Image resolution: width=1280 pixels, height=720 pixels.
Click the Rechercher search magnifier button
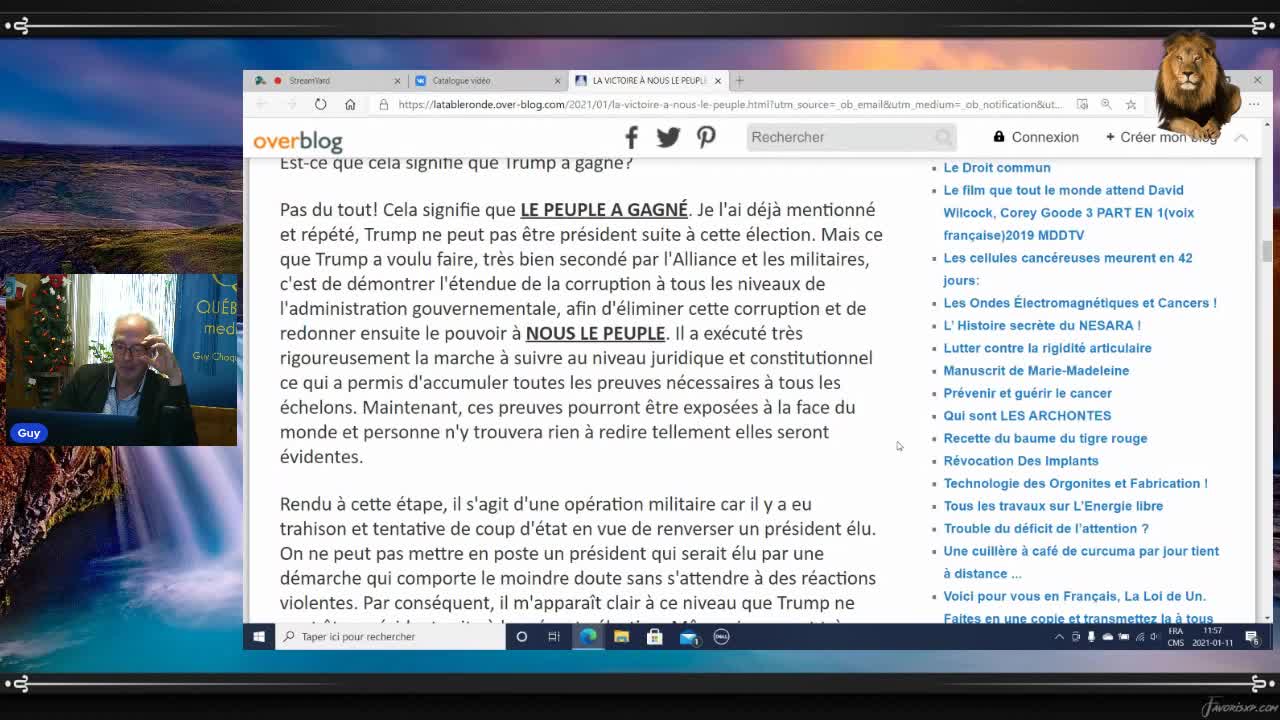click(943, 137)
